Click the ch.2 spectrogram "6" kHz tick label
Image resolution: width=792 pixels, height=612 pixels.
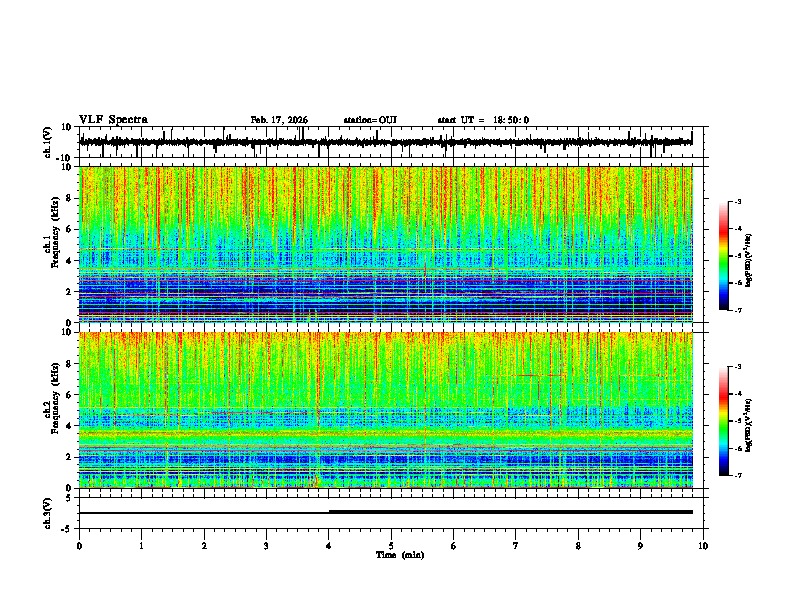point(70,395)
